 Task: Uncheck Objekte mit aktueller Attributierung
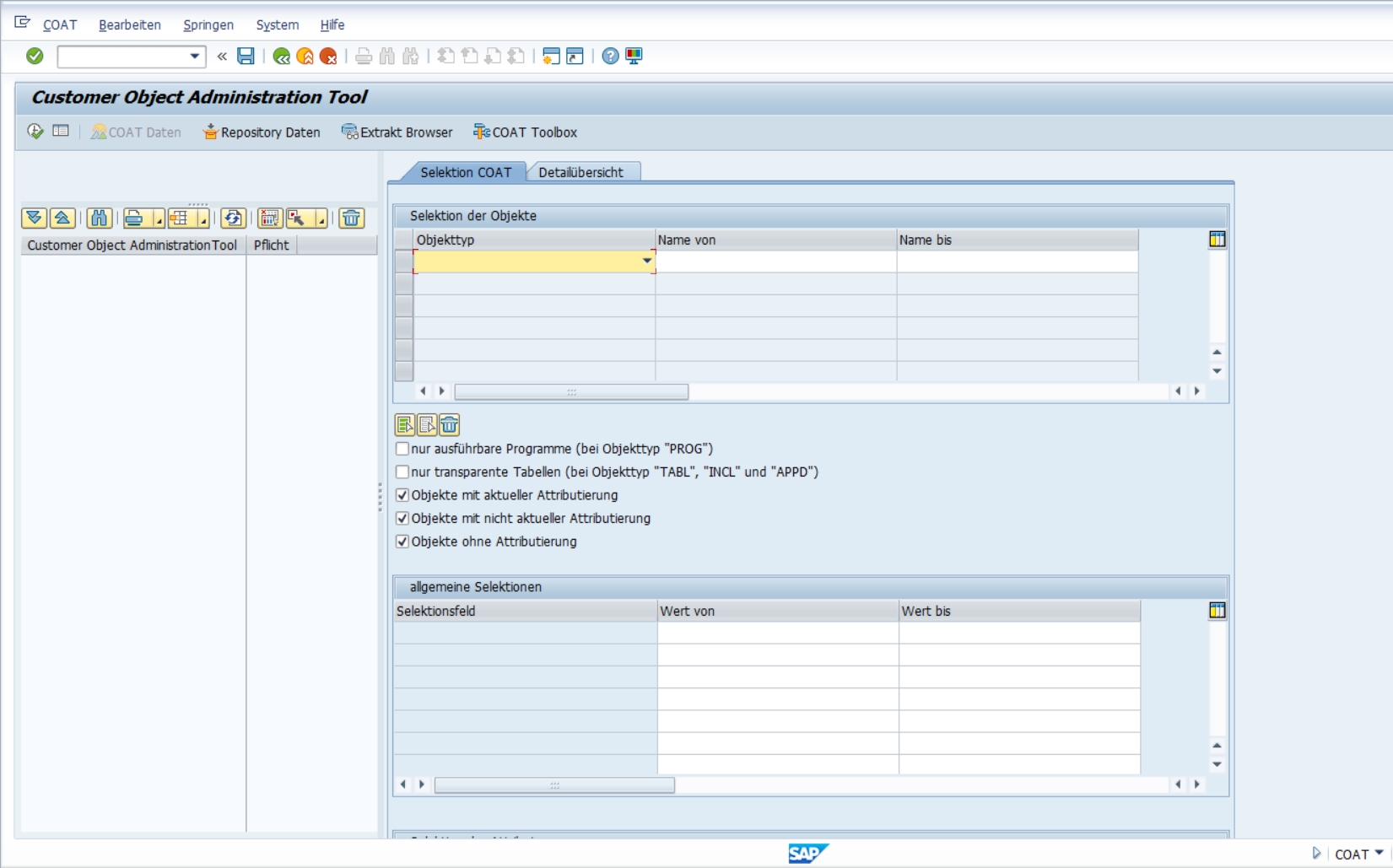[x=402, y=495]
